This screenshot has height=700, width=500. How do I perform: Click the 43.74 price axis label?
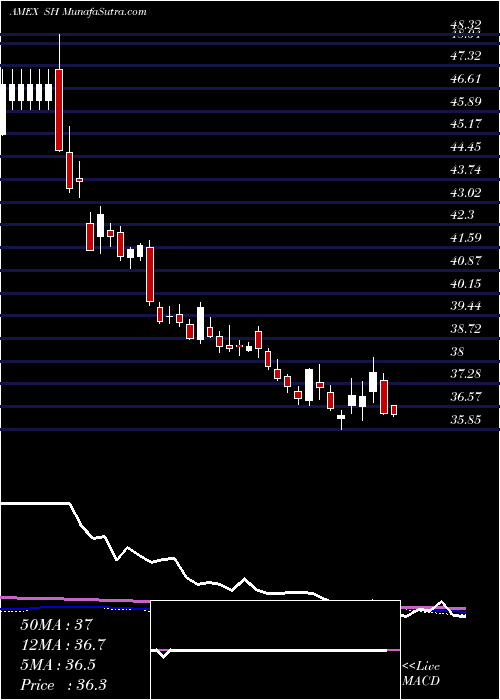466,170
